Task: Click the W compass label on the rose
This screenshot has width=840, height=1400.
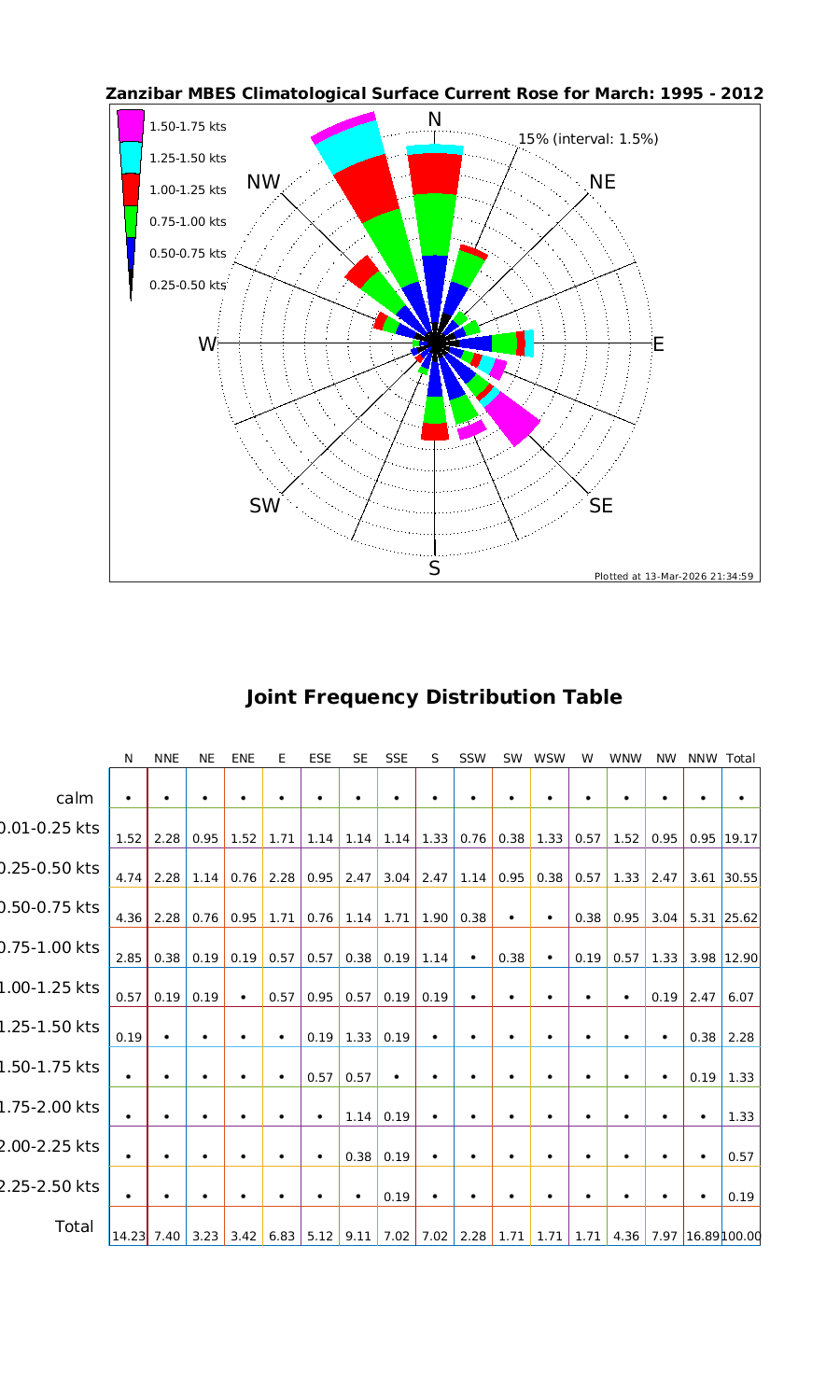Action: click(x=206, y=344)
